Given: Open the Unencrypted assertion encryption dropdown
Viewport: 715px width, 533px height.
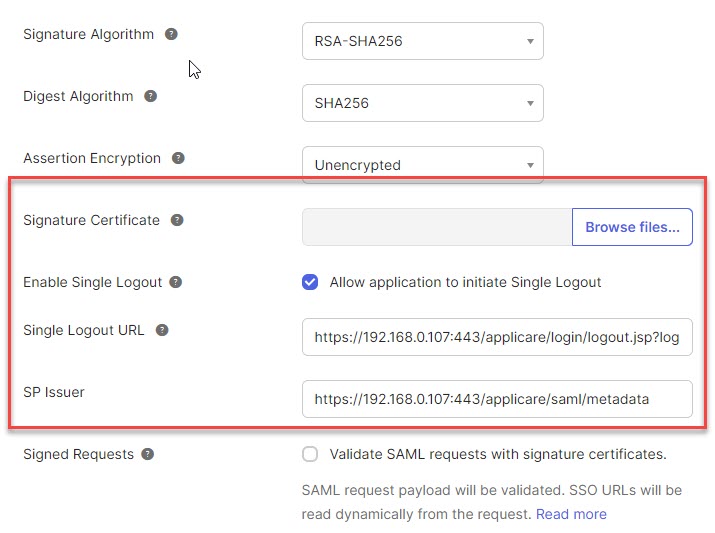Looking at the screenshot, I should pos(422,165).
